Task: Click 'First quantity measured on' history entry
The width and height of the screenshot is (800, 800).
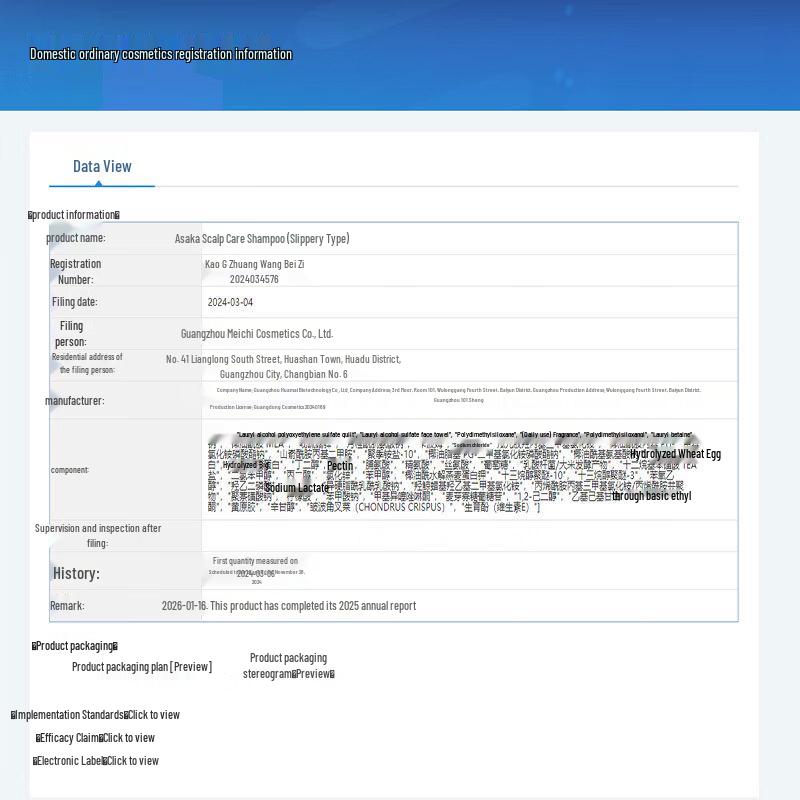Action: [x=255, y=561]
